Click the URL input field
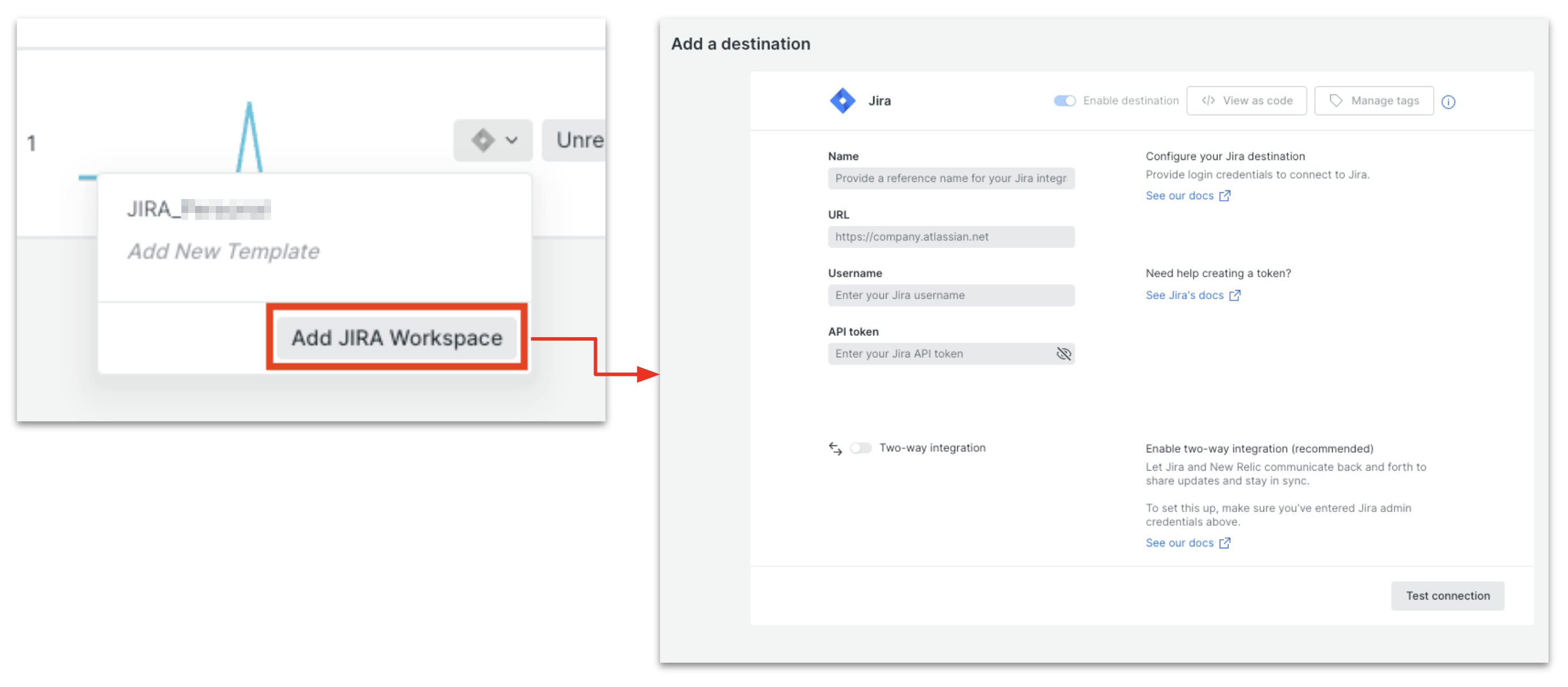Screen dimensions: 1568x687 click(x=950, y=237)
